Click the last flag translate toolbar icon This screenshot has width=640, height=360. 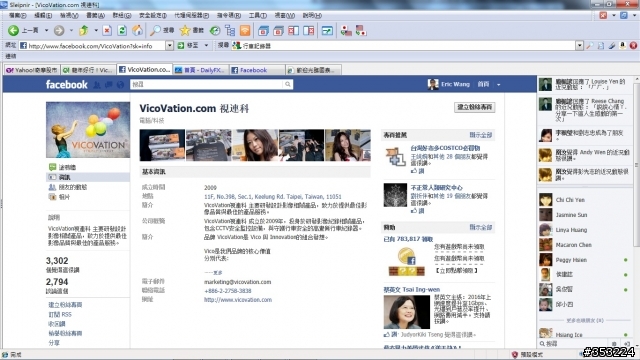click(361, 31)
